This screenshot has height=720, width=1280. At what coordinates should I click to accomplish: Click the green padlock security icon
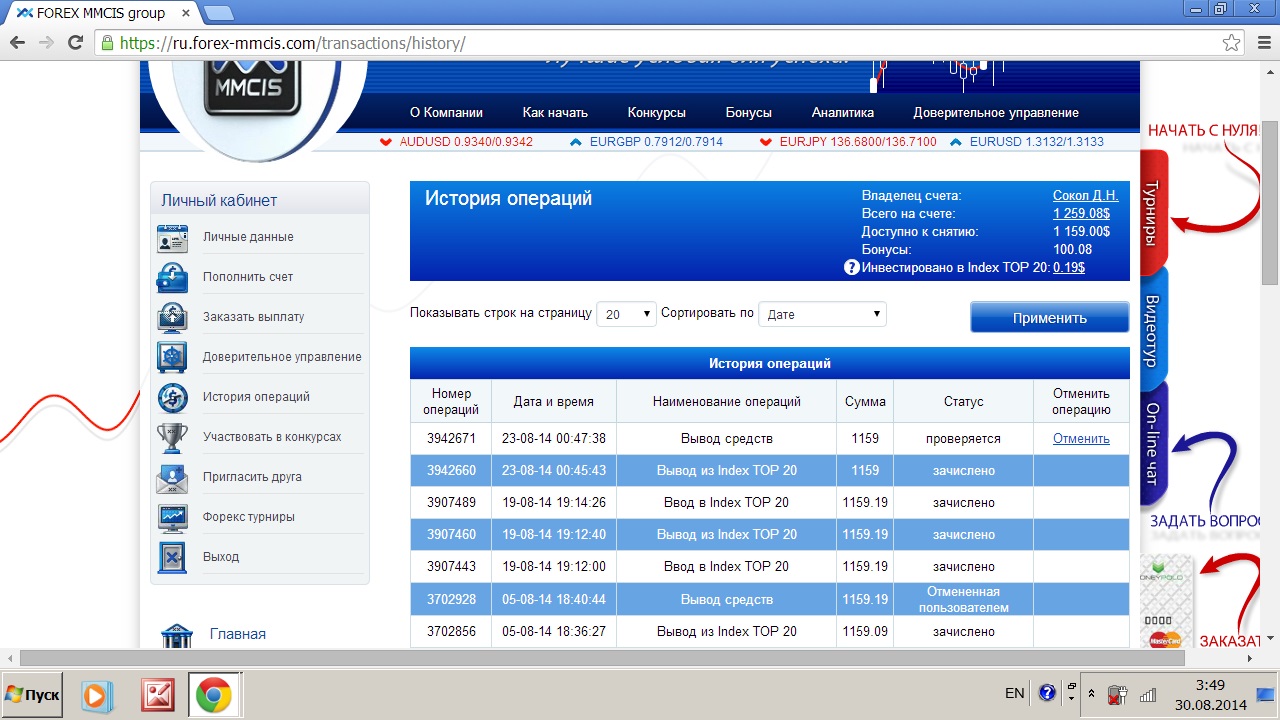107,43
